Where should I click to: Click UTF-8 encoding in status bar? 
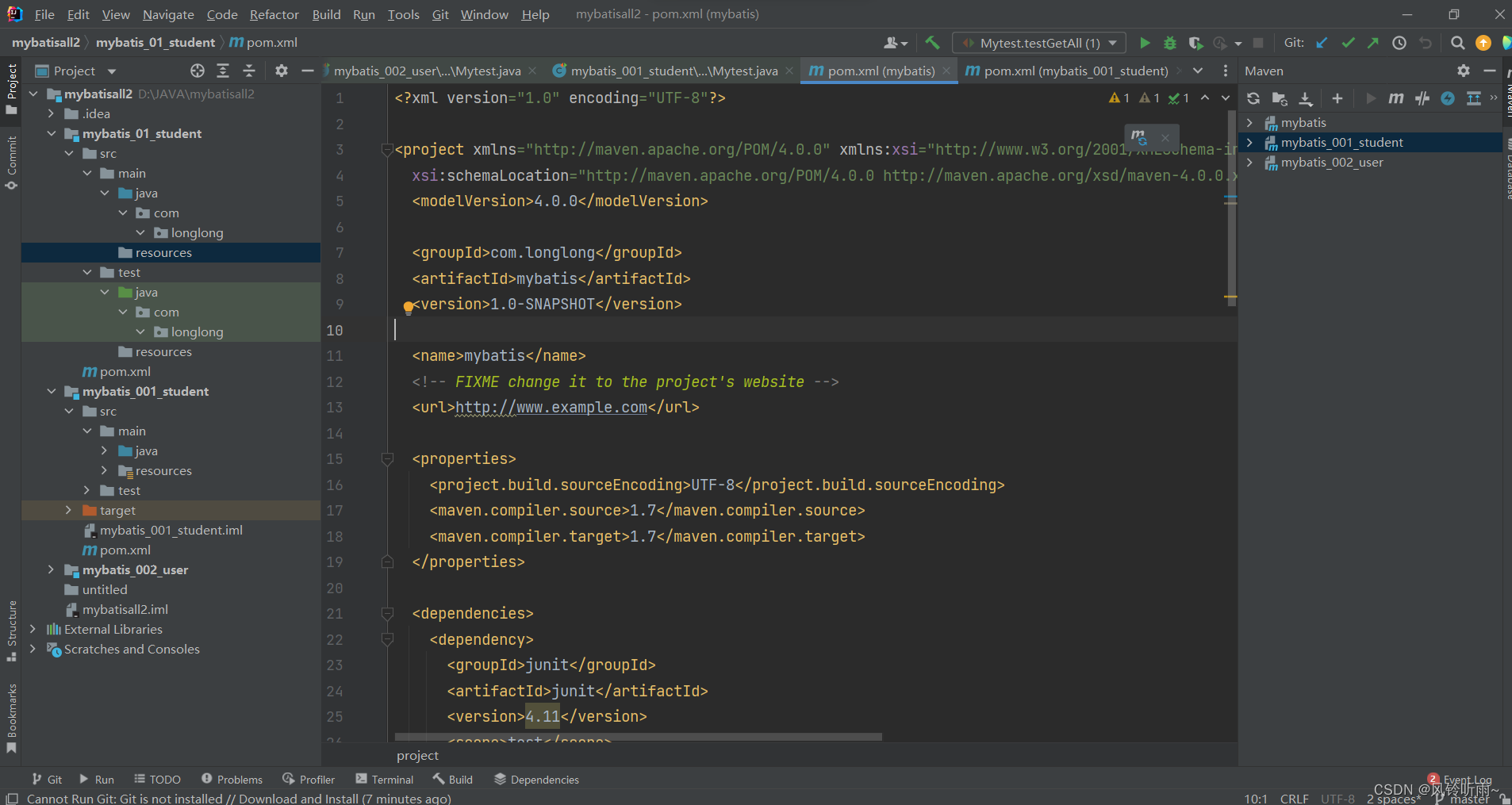(x=1337, y=798)
